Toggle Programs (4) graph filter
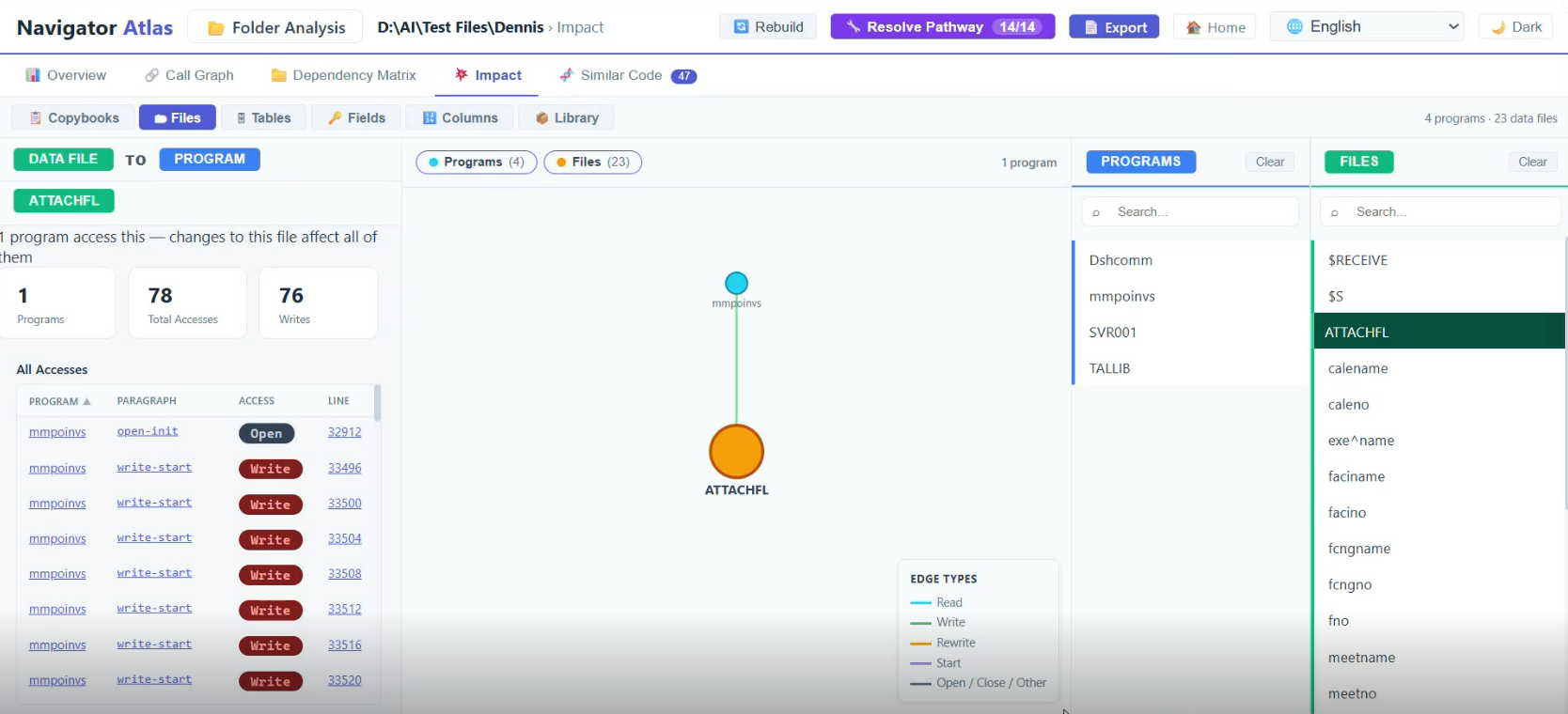 pos(477,162)
